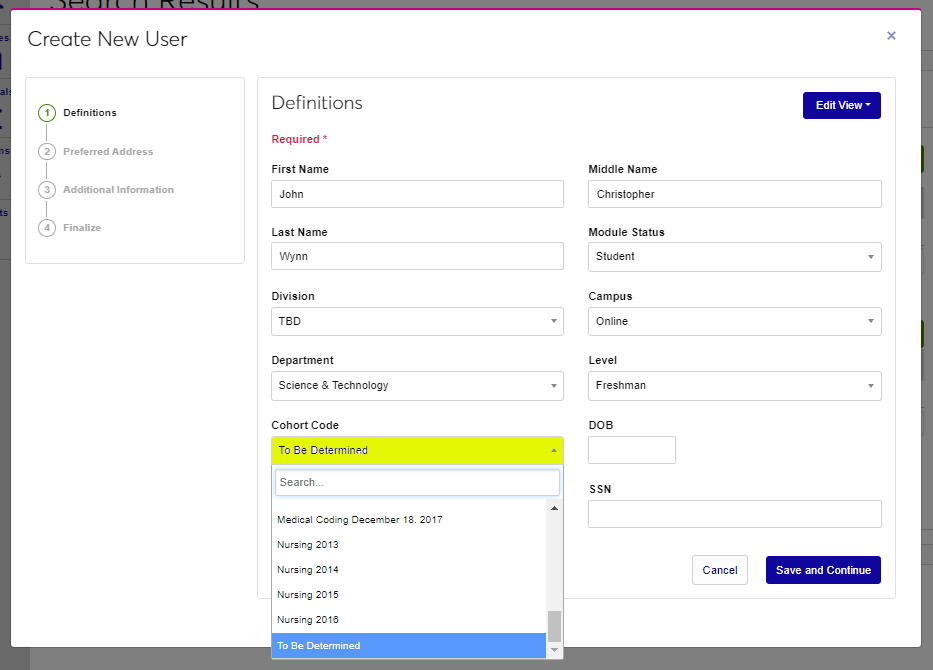Pick the To Be Determined list option

(x=408, y=646)
